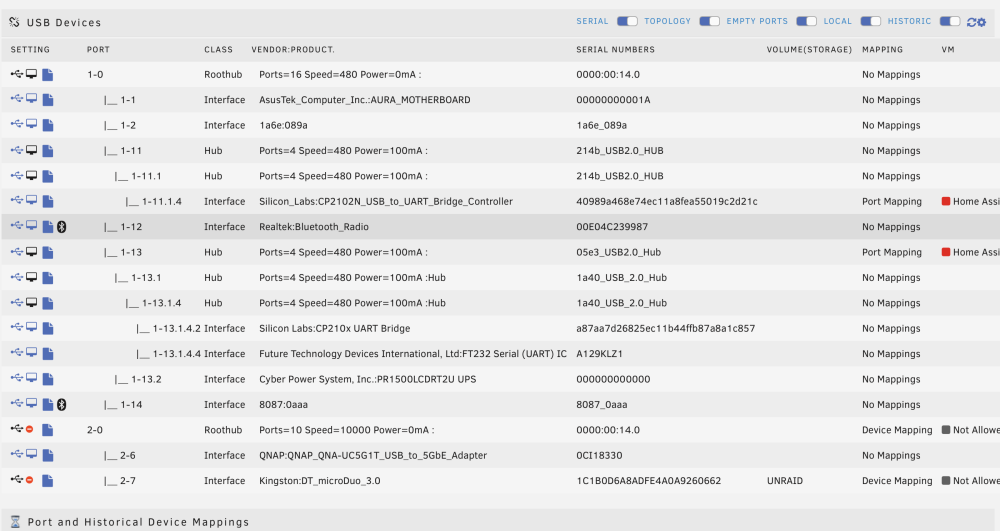1000x531 pixels.
Task: Click the LOCAL label in the header
Action: pos(837,21)
